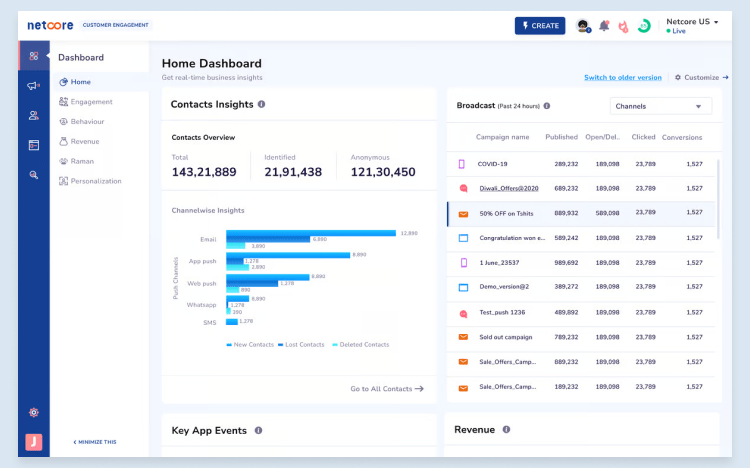Click the Campaign name column header
The image size is (750, 468).
502,137
